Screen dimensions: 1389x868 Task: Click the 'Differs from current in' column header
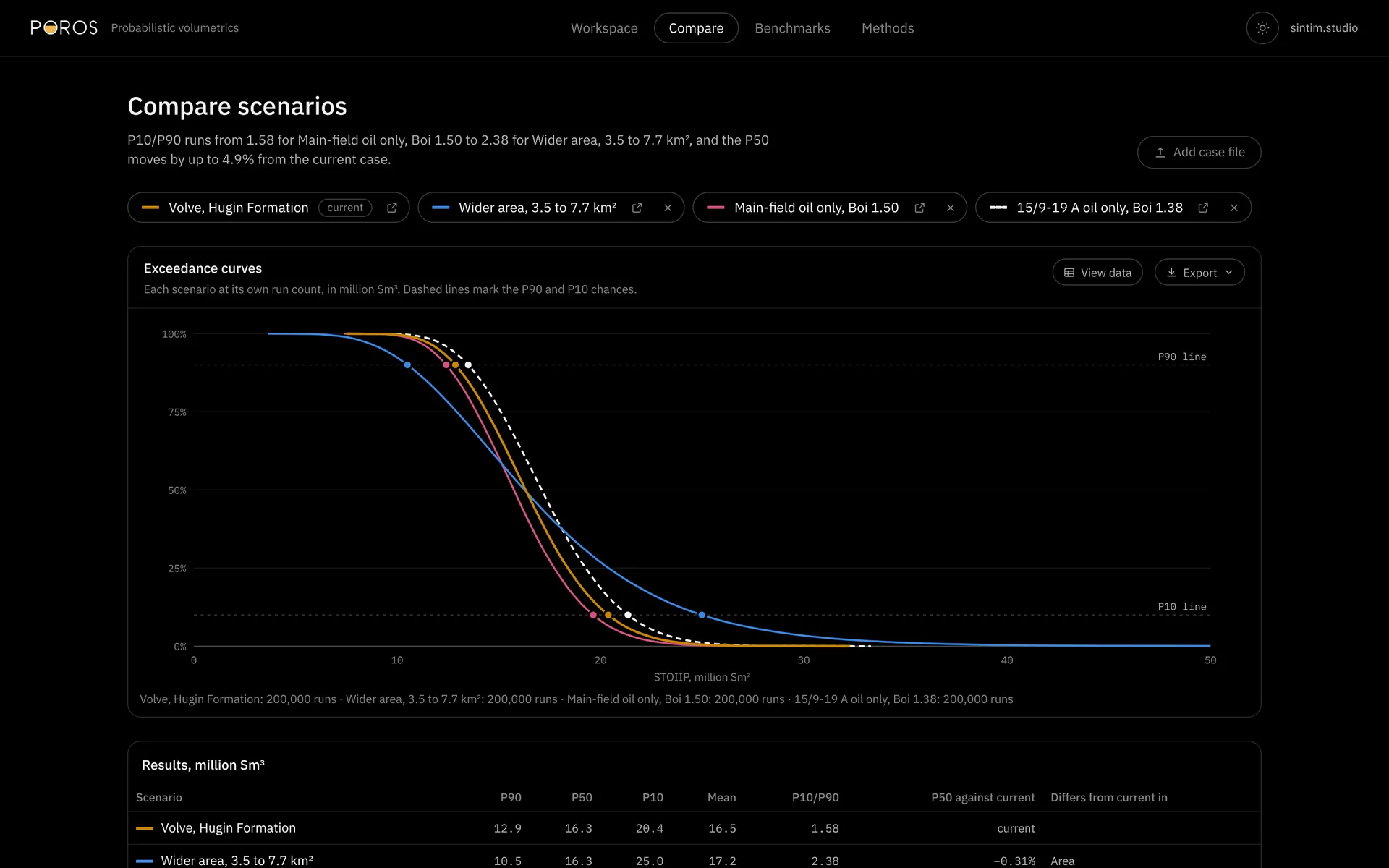[1109, 797]
